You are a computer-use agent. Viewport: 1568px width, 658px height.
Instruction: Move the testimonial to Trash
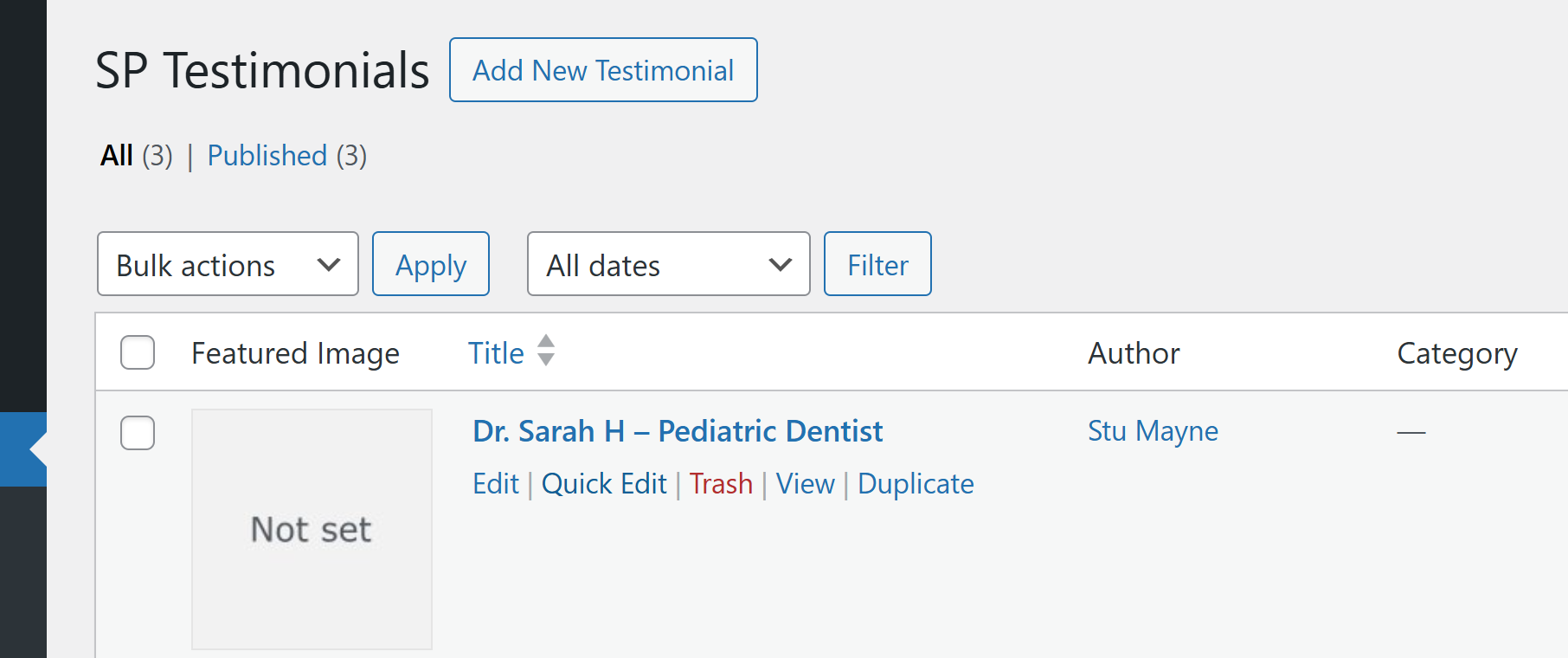tap(721, 484)
